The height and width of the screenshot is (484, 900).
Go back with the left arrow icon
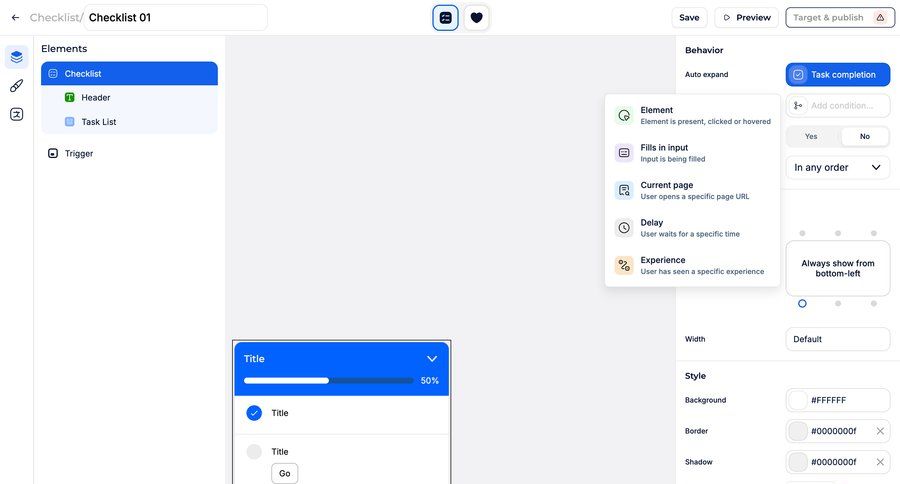15,18
